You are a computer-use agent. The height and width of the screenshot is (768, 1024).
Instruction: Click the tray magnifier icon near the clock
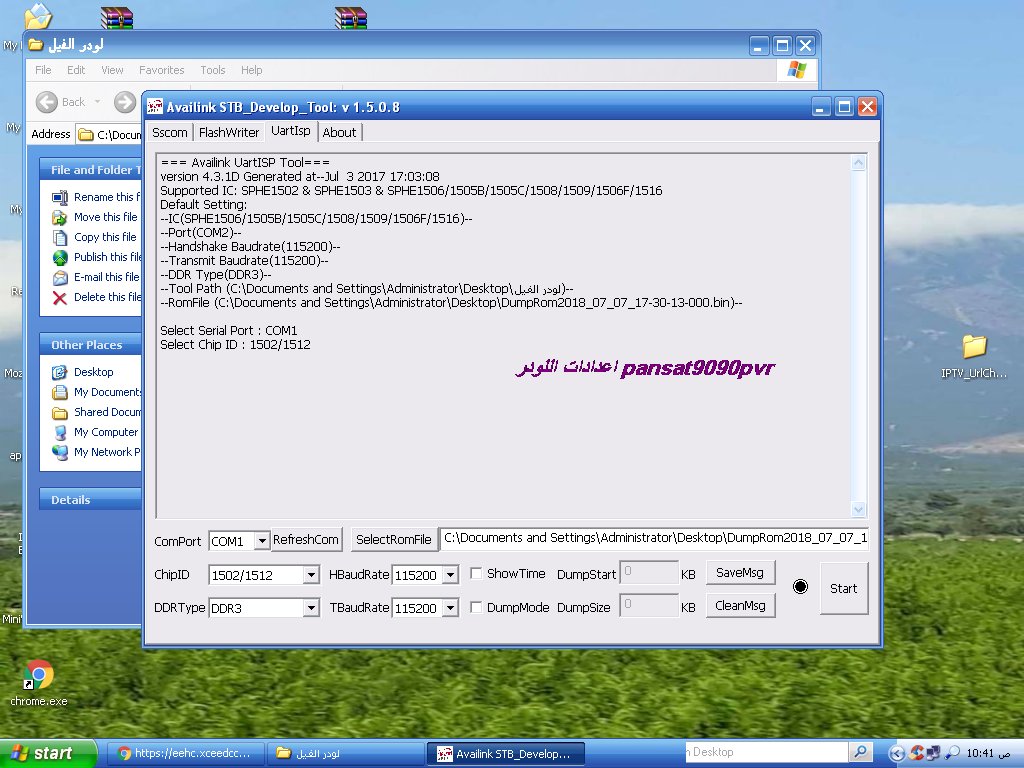coord(953,754)
